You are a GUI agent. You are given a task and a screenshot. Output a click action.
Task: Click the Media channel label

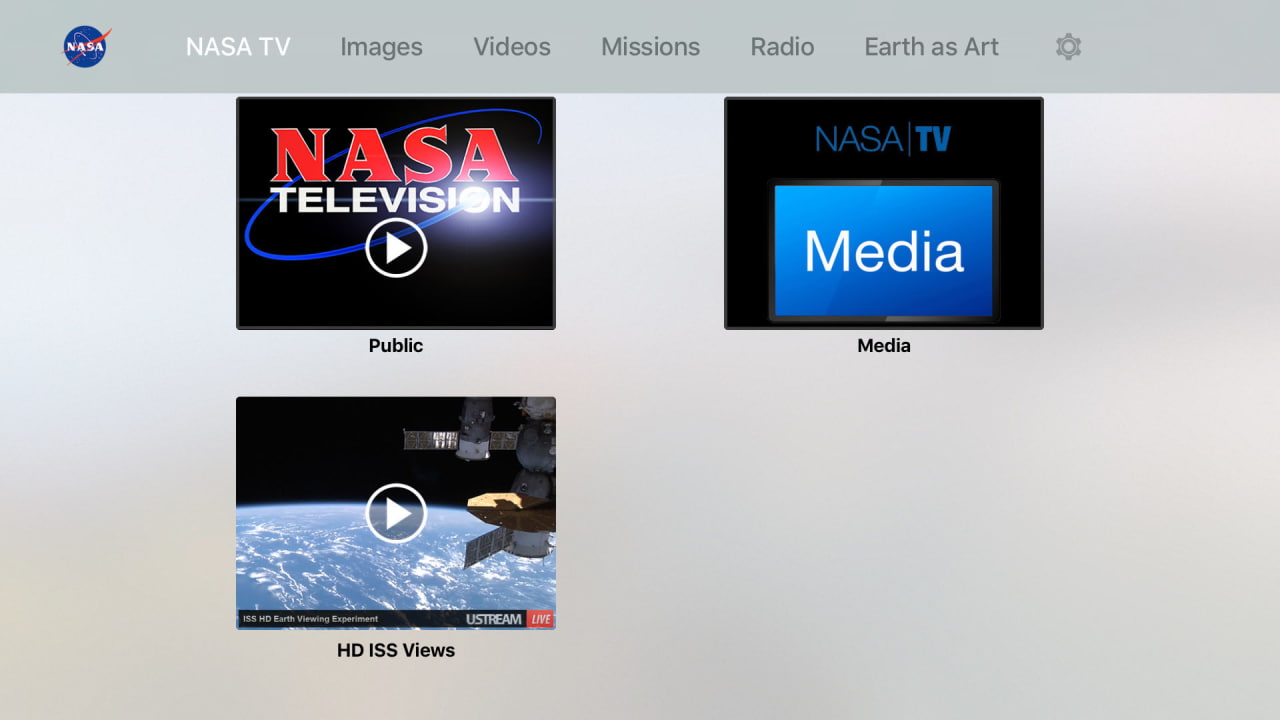884,346
